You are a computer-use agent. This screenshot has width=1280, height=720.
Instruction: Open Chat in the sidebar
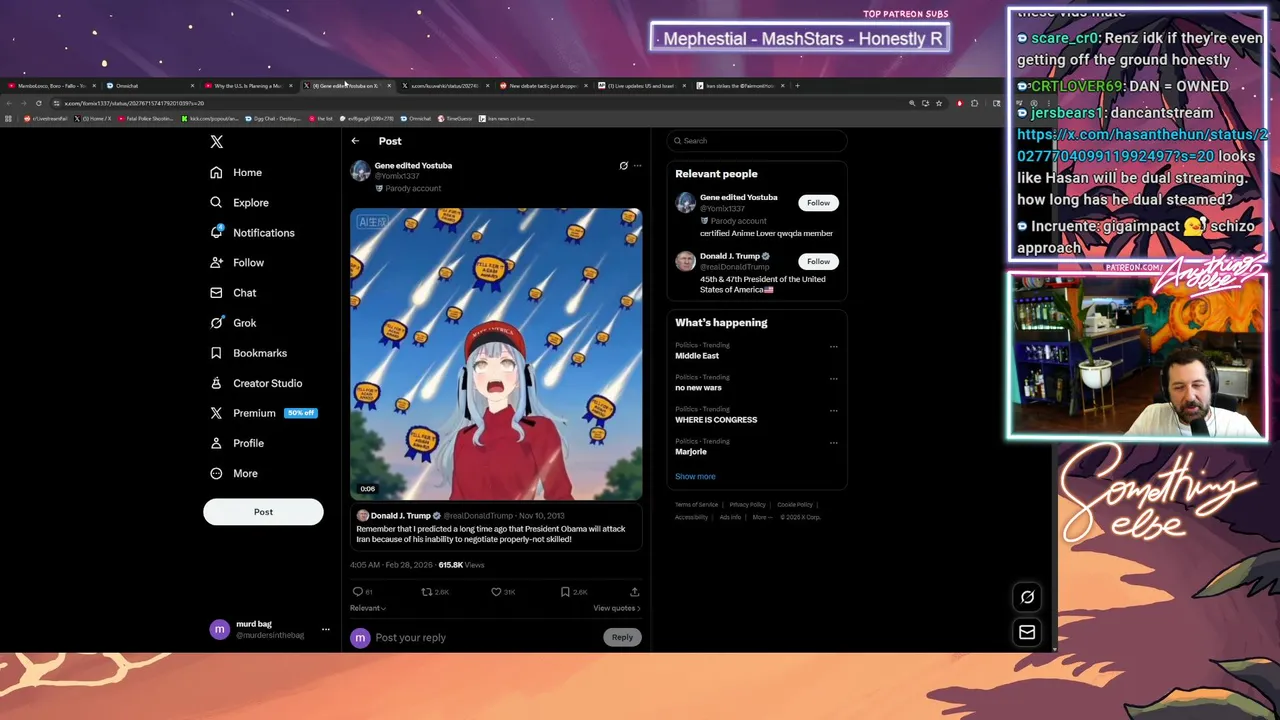click(x=233, y=292)
